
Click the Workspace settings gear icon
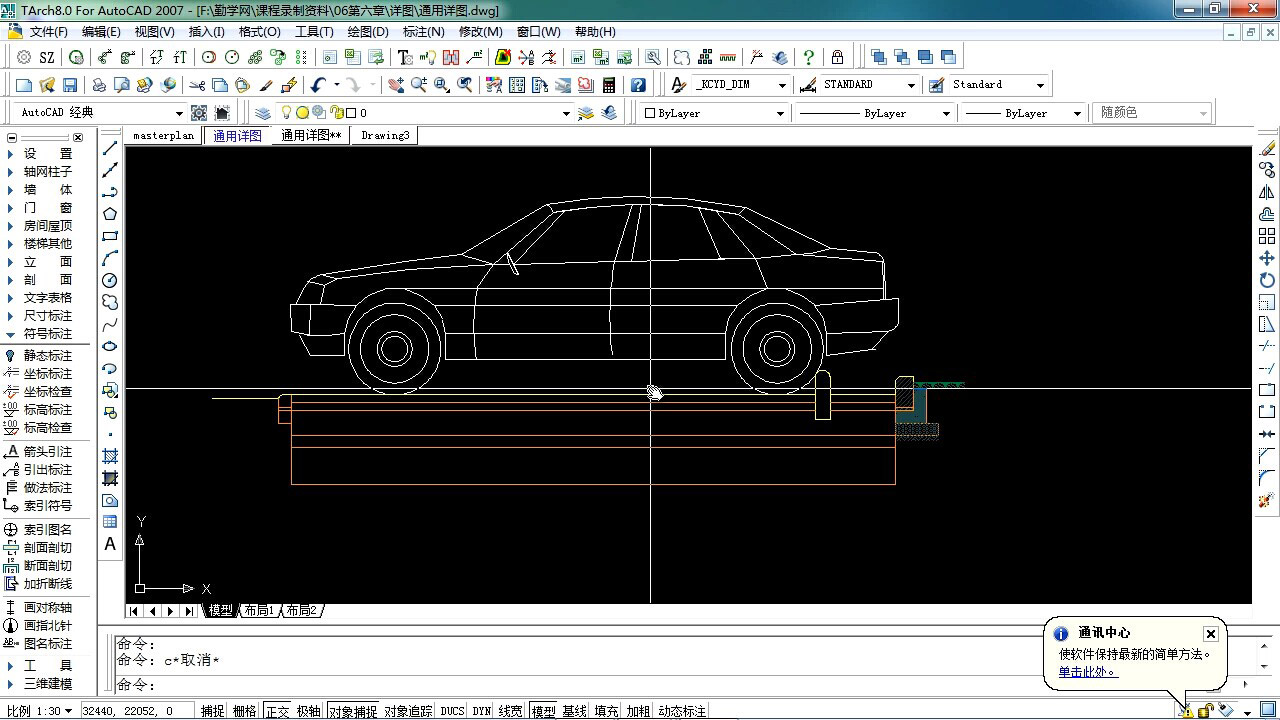(199, 113)
